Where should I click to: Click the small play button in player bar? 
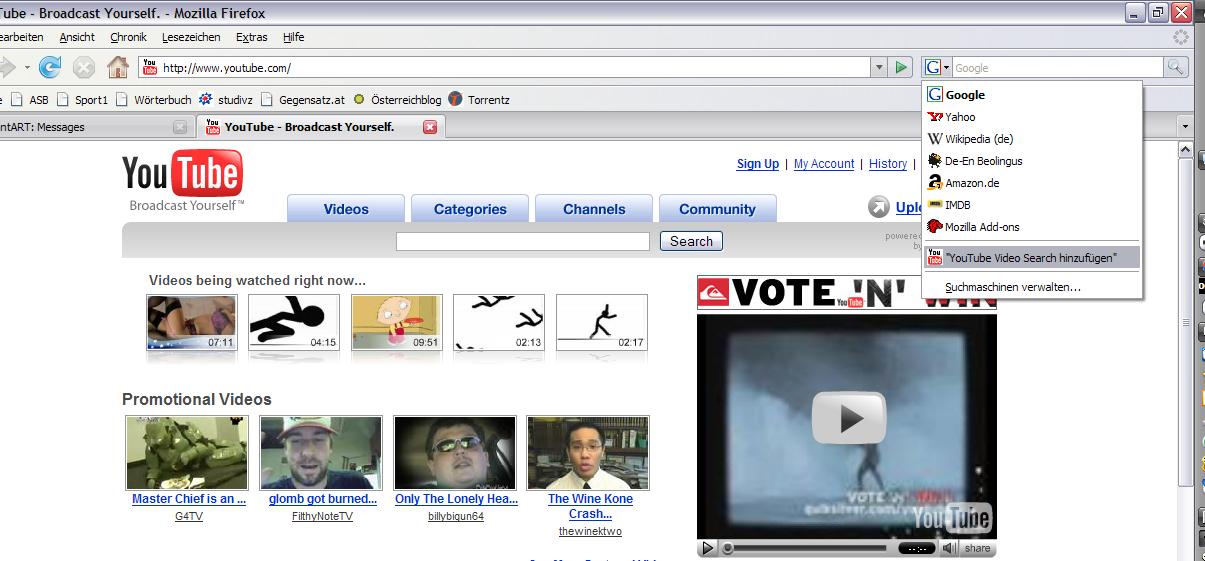pyautogui.click(x=708, y=548)
